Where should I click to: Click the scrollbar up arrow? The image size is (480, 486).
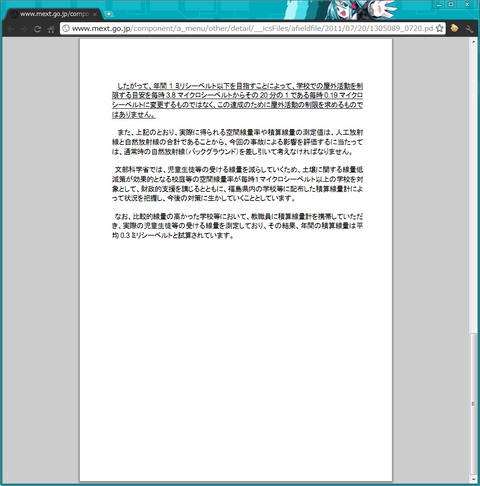(473, 42)
